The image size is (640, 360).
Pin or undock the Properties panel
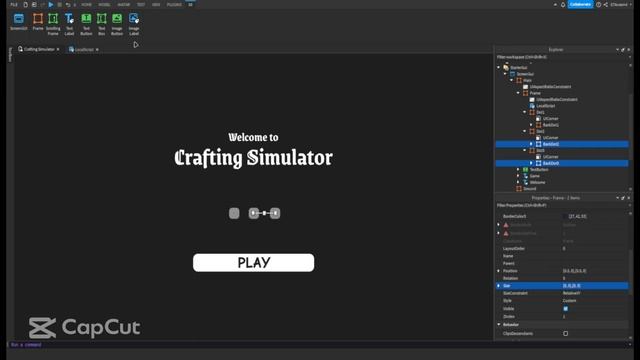pos(623,198)
